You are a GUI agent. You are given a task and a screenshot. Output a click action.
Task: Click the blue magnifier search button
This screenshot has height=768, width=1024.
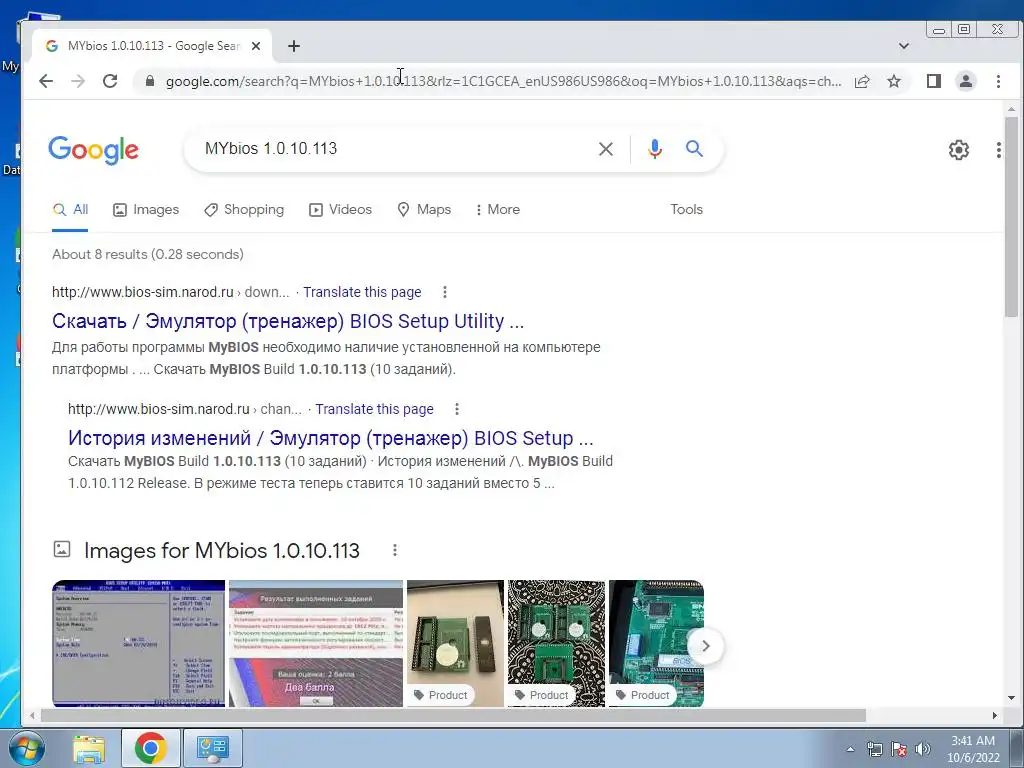[694, 149]
